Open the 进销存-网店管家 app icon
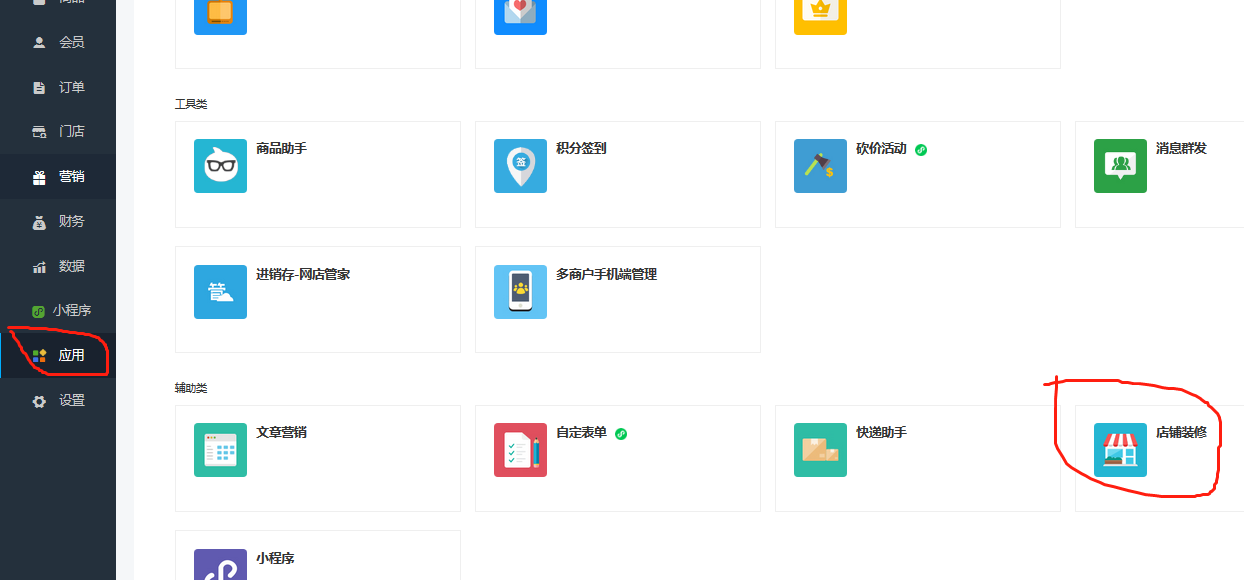Image resolution: width=1244 pixels, height=580 pixels. pyautogui.click(x=220, y=292)
